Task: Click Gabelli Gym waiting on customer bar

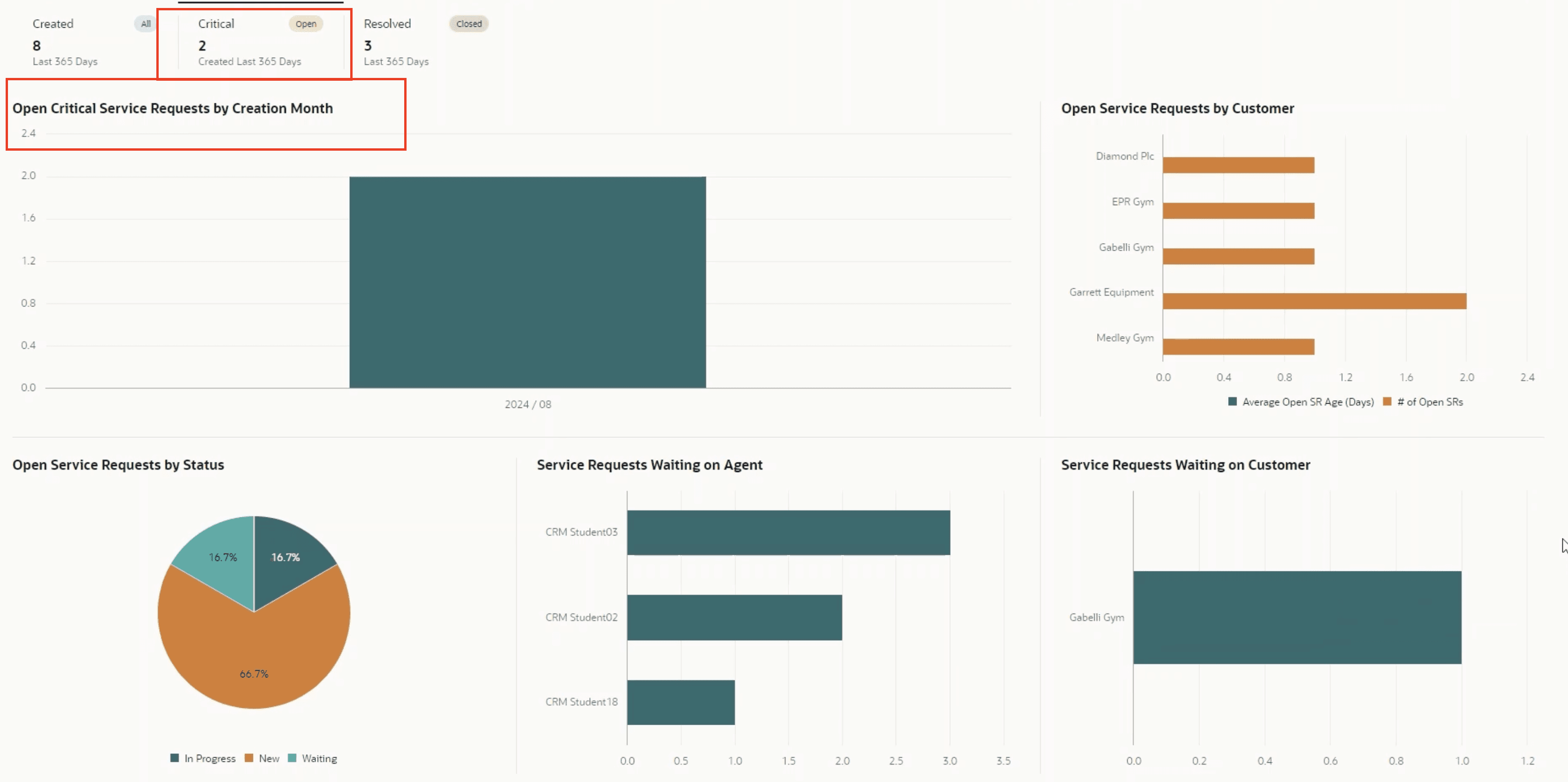Action: (x=1297, y=617)
